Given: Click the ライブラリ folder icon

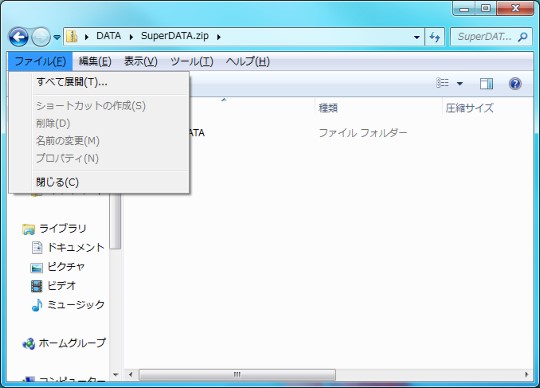Looking at the screenshot, I should 29,229.
